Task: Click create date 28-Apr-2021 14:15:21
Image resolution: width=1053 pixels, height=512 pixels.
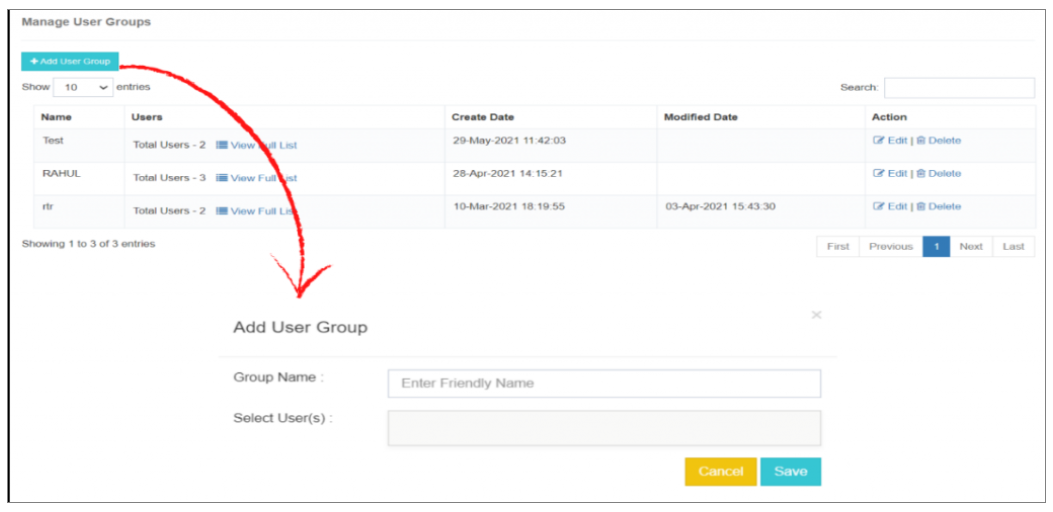Action: (x=507, y=173)
